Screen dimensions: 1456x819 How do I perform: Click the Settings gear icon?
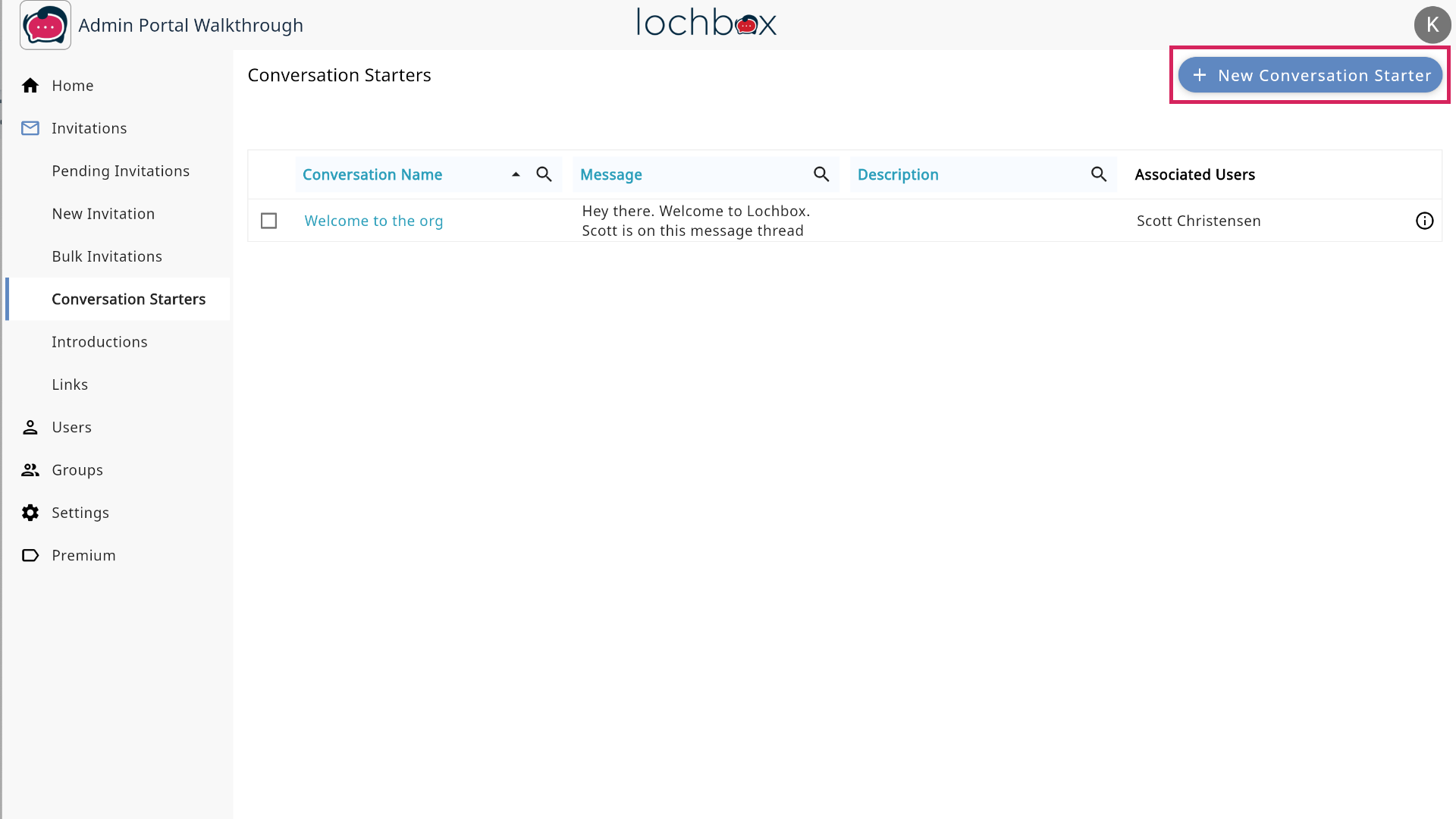(x=30, y=513)
